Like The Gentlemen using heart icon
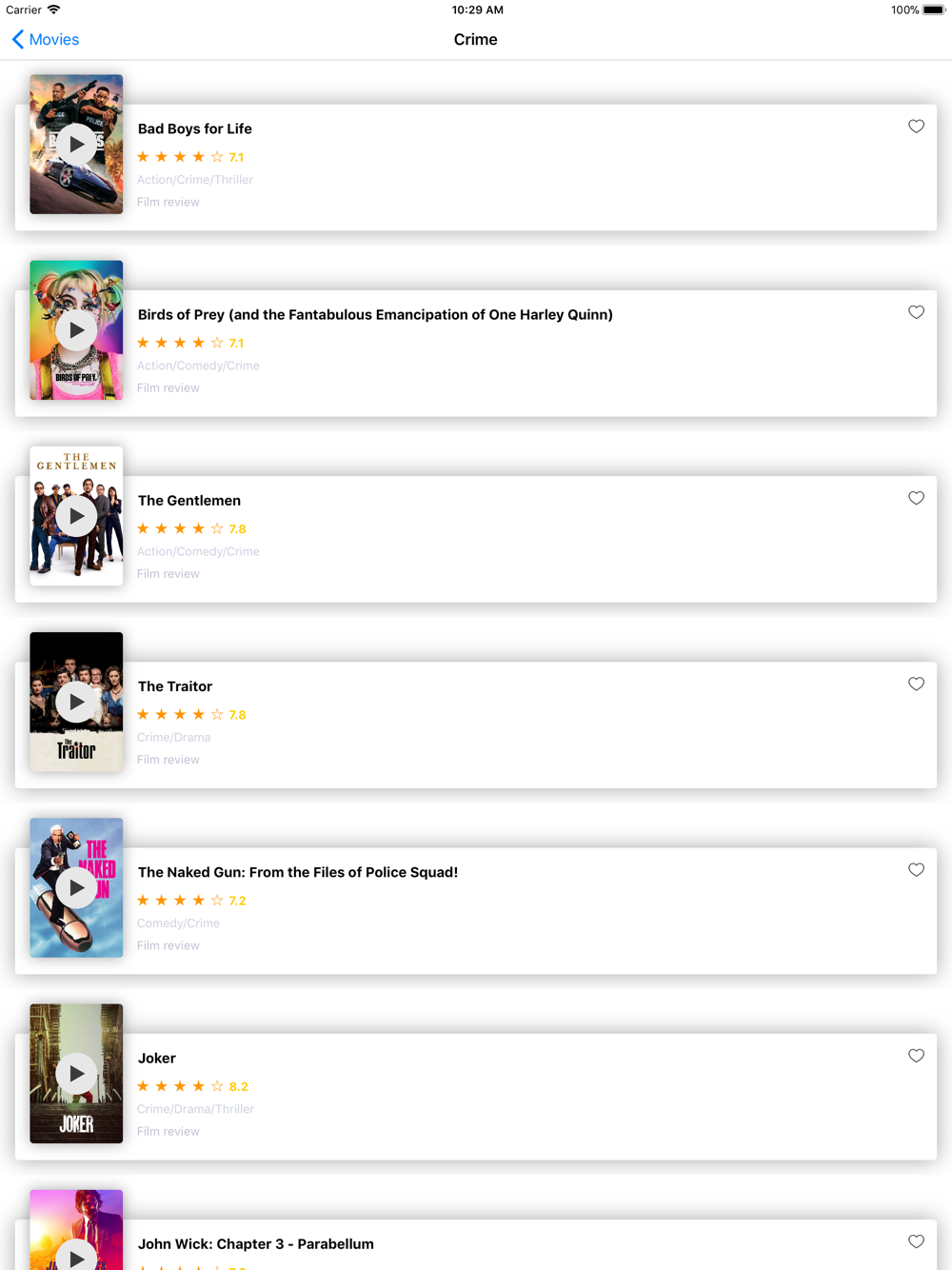 (916, 498)
